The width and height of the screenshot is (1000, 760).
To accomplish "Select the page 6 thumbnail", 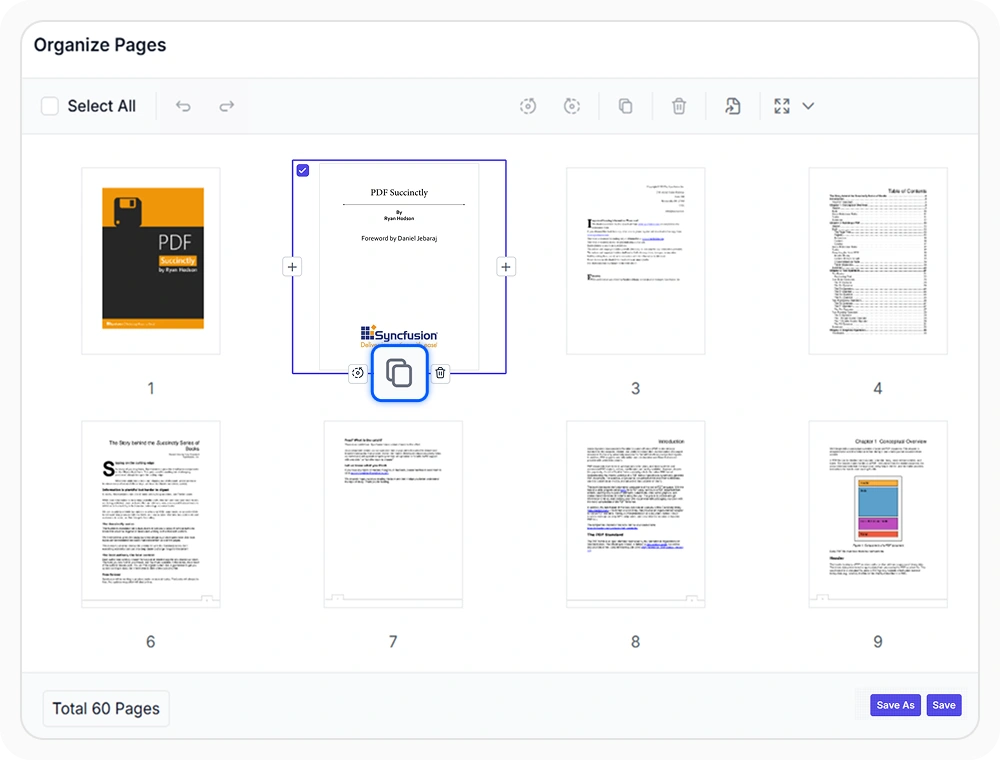I will click(151, 514).
